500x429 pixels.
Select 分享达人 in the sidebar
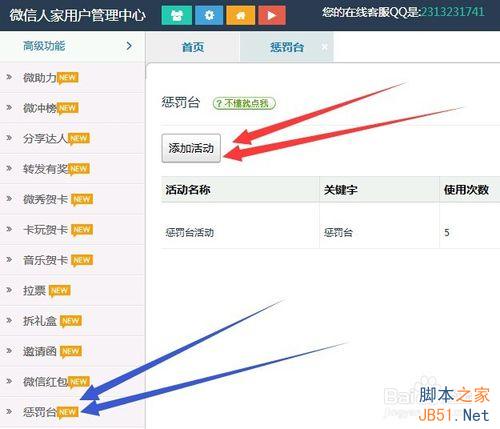(72, 138)
